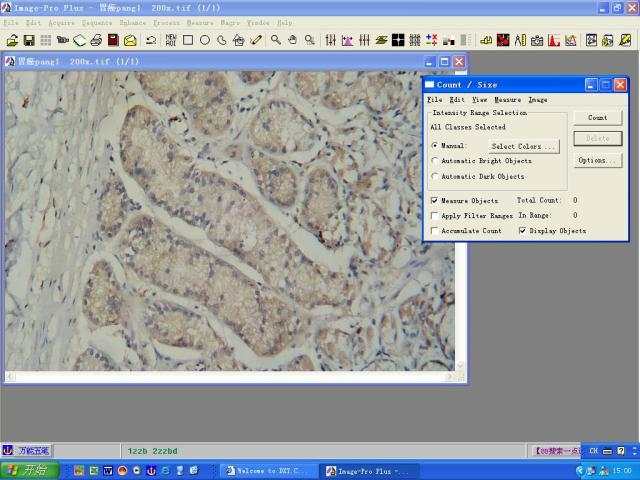This screenshot has width=640, height=480.
Task: Click the Select Colors button
Action: click(x=524, y=146)
